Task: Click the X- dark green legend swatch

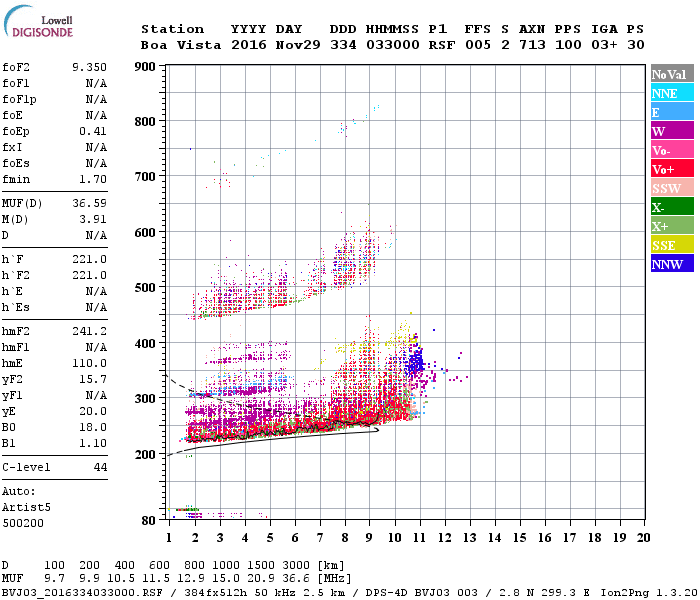Action: tap(672, 207)
